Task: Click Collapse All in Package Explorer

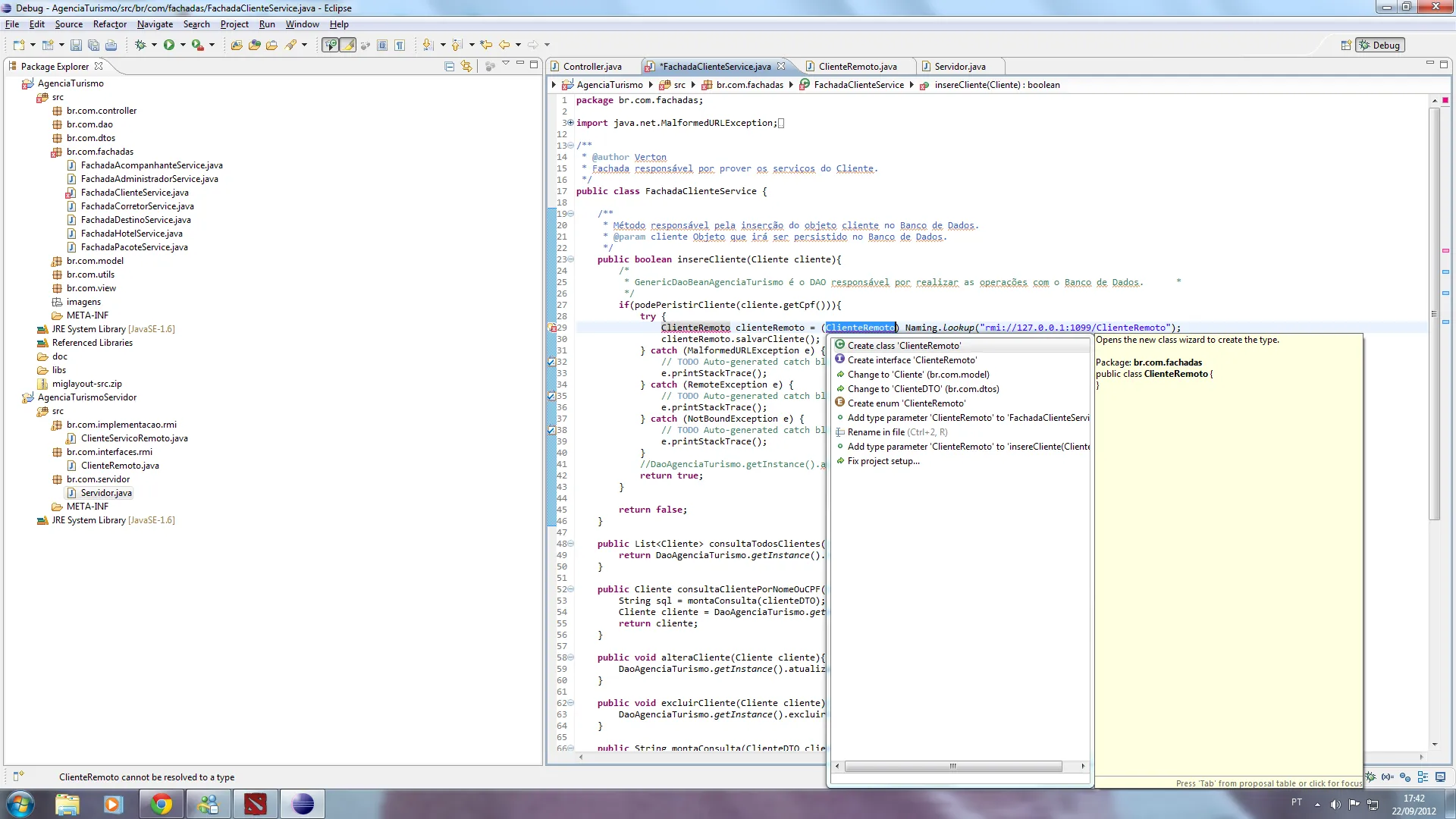Action: tap(449, 67)
